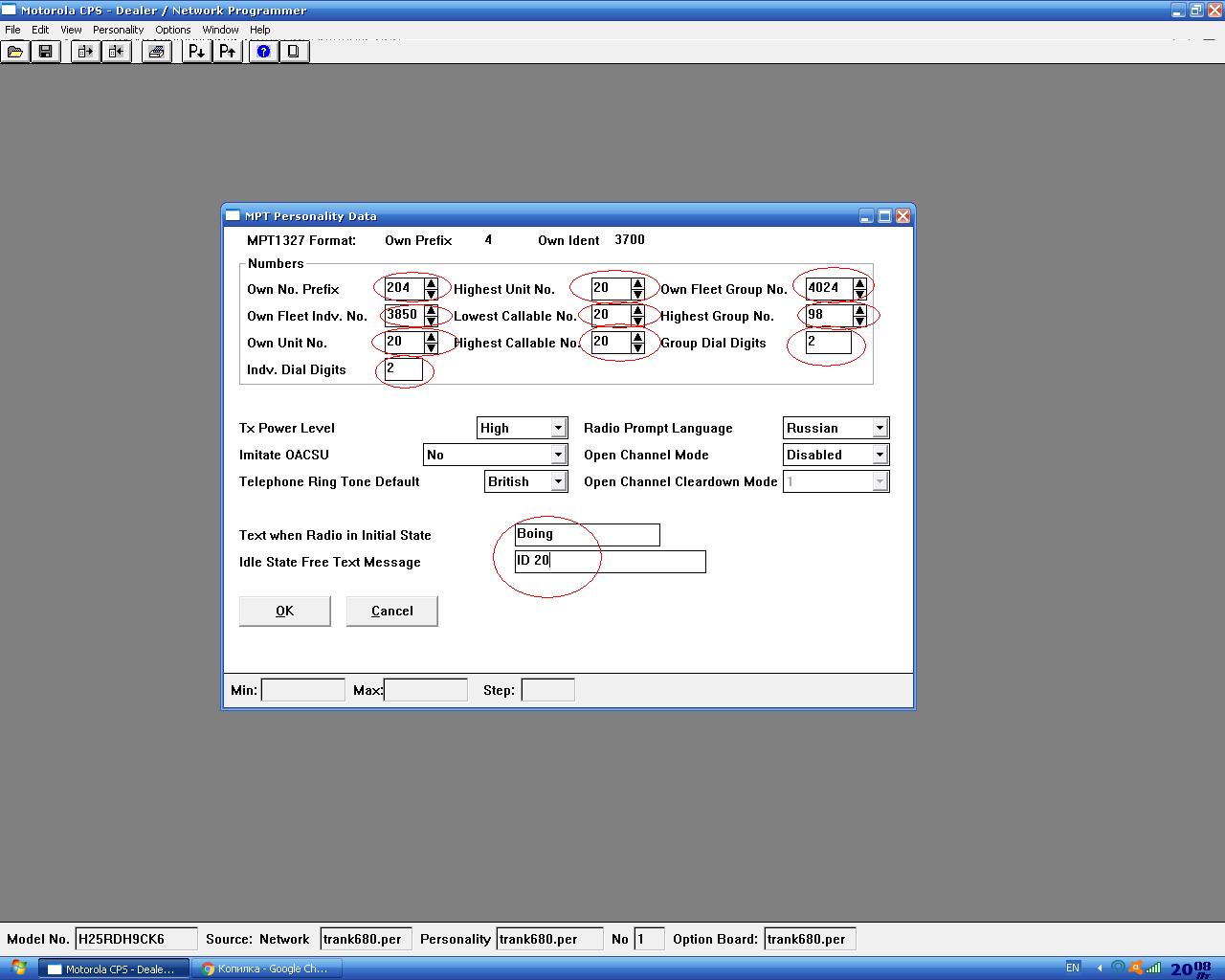Decrease the Highest Callable No. value
Screen dimensions: 1225x980
coord(637,347)
